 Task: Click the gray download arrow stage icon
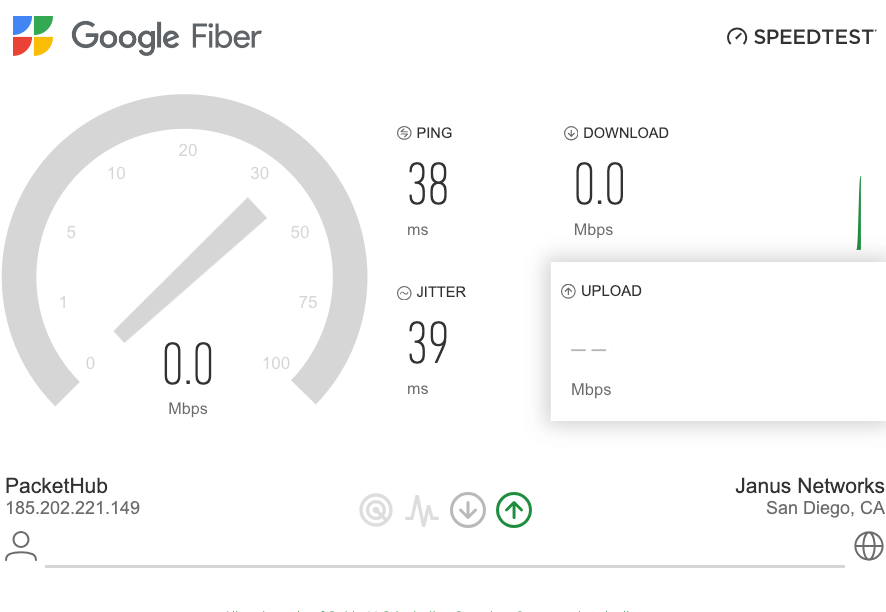pyautogui.click(x=468, y=510)
